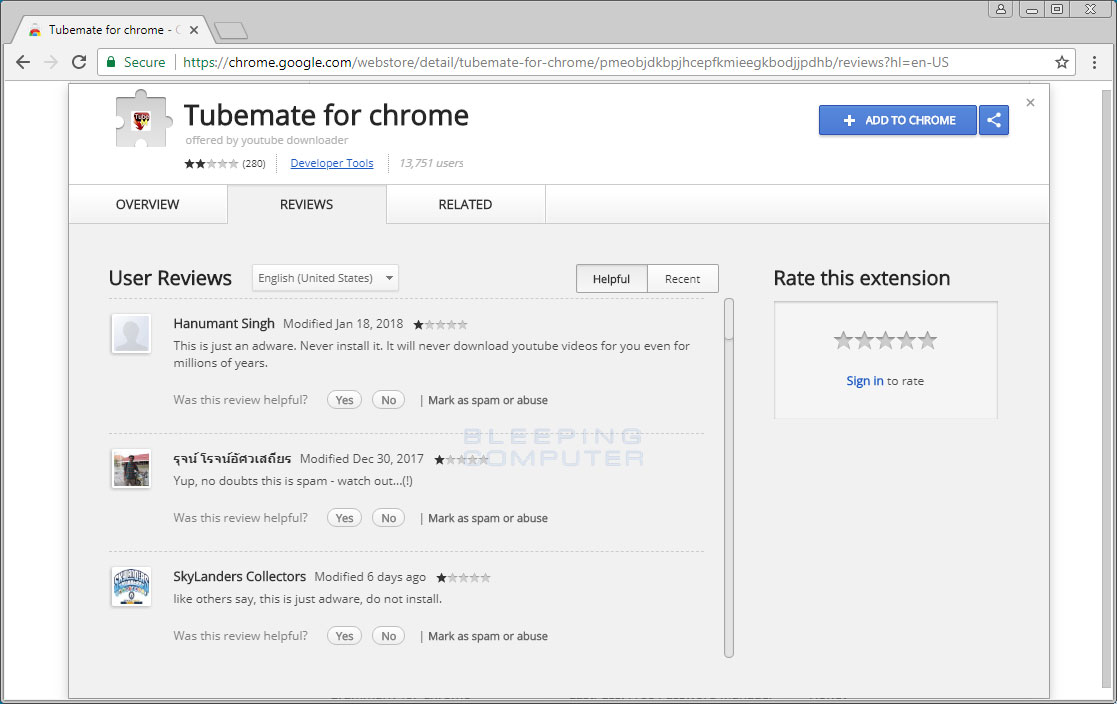
Task: Vote Yes on SkyLanders Collectors review
Action: coord(344,636)
